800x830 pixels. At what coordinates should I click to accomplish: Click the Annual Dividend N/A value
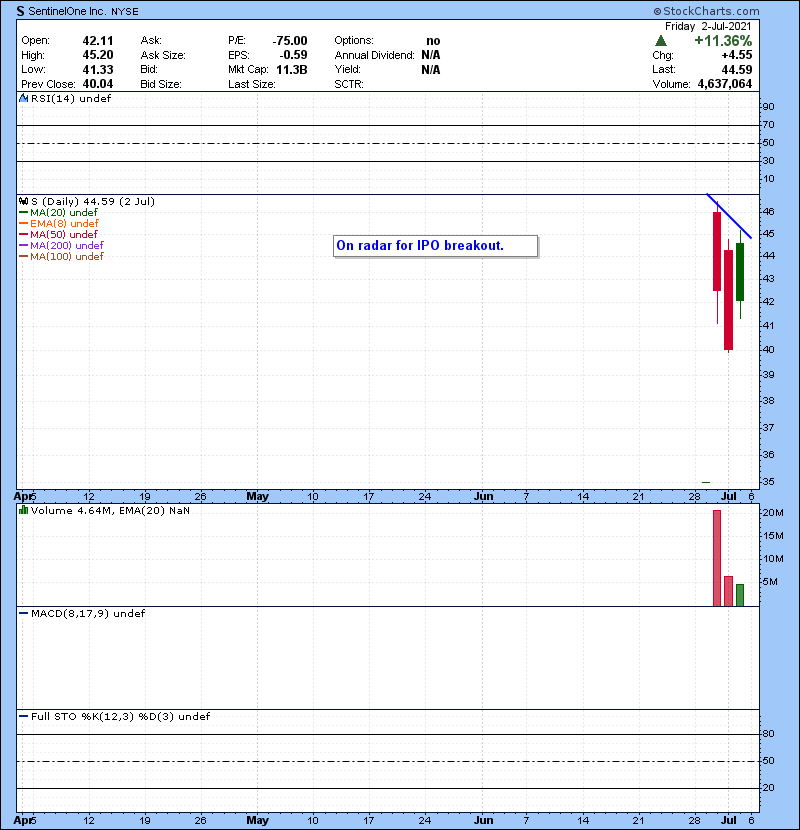coord(430,55)
